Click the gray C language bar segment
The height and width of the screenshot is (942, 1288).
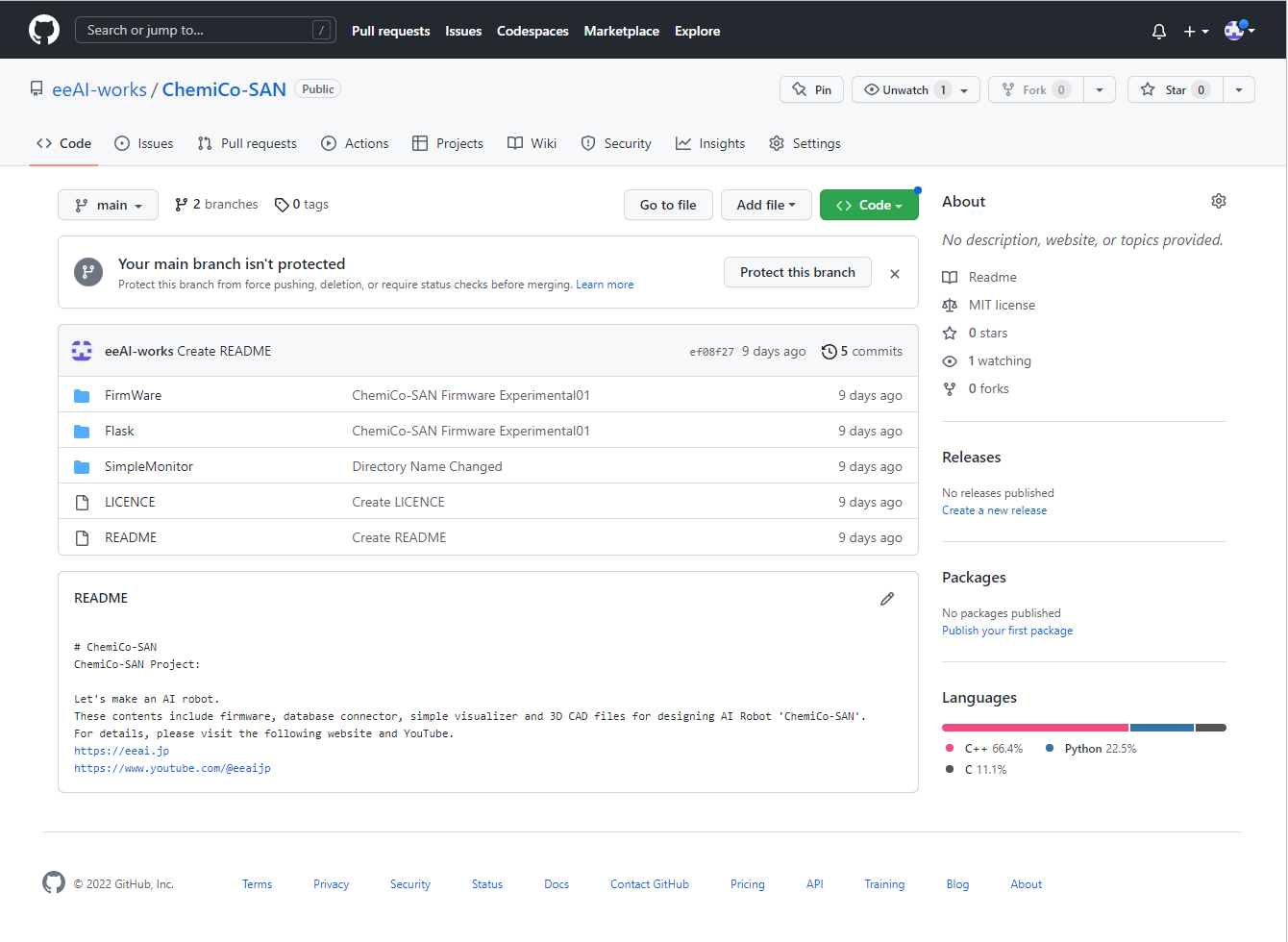[1211, 728]
